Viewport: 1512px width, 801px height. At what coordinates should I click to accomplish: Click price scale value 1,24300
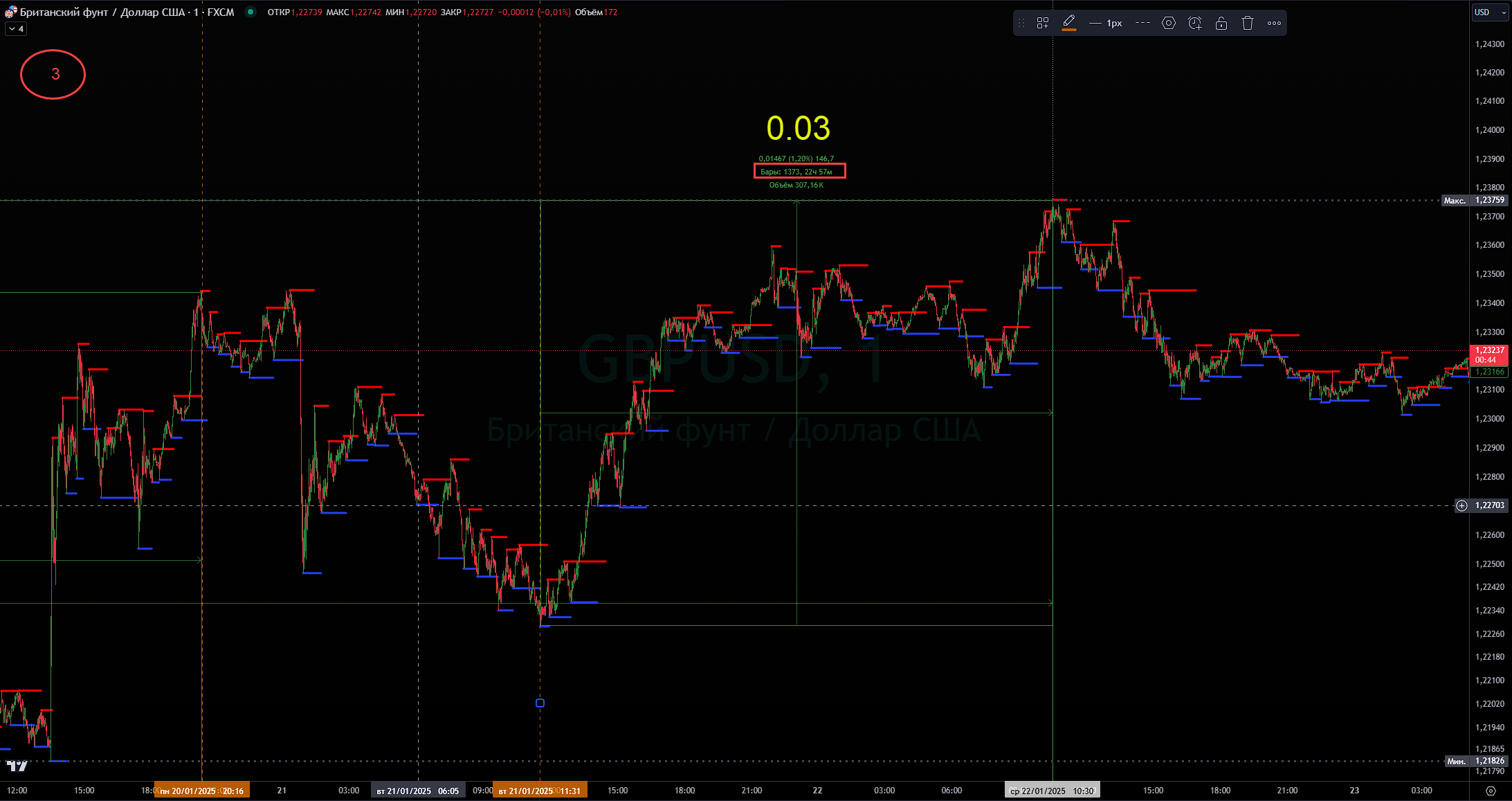[1489, 44]
